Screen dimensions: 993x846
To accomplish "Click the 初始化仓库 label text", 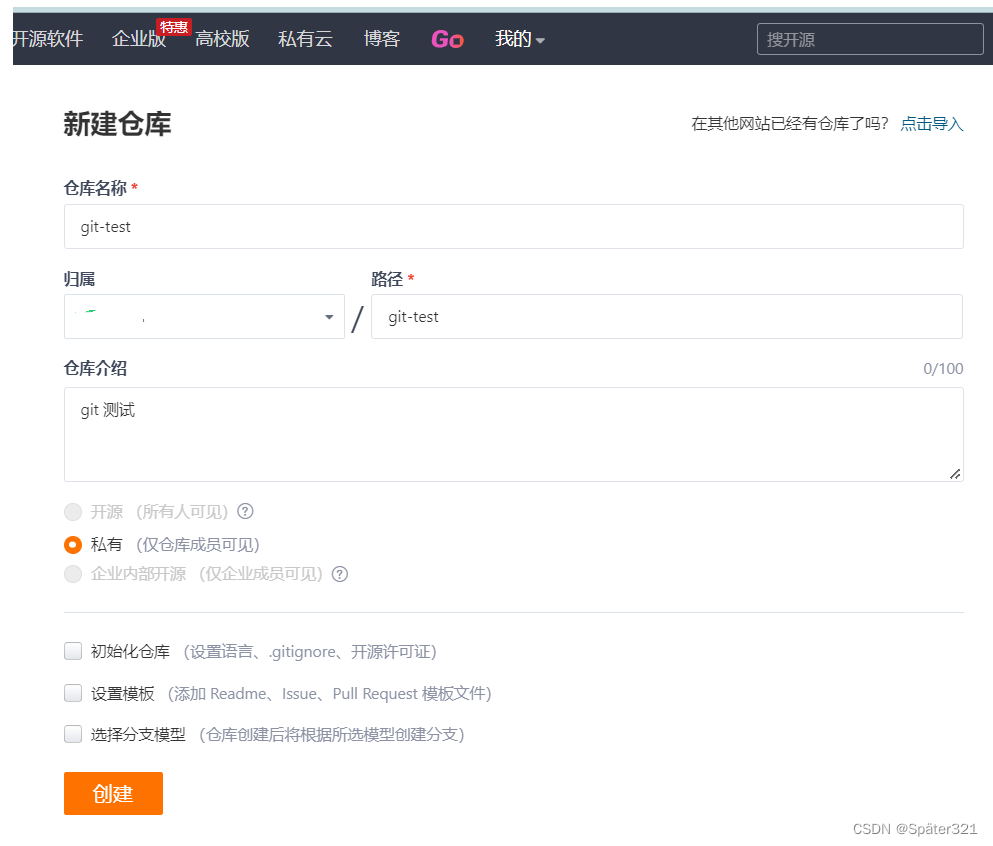I will tap(130, 652).
